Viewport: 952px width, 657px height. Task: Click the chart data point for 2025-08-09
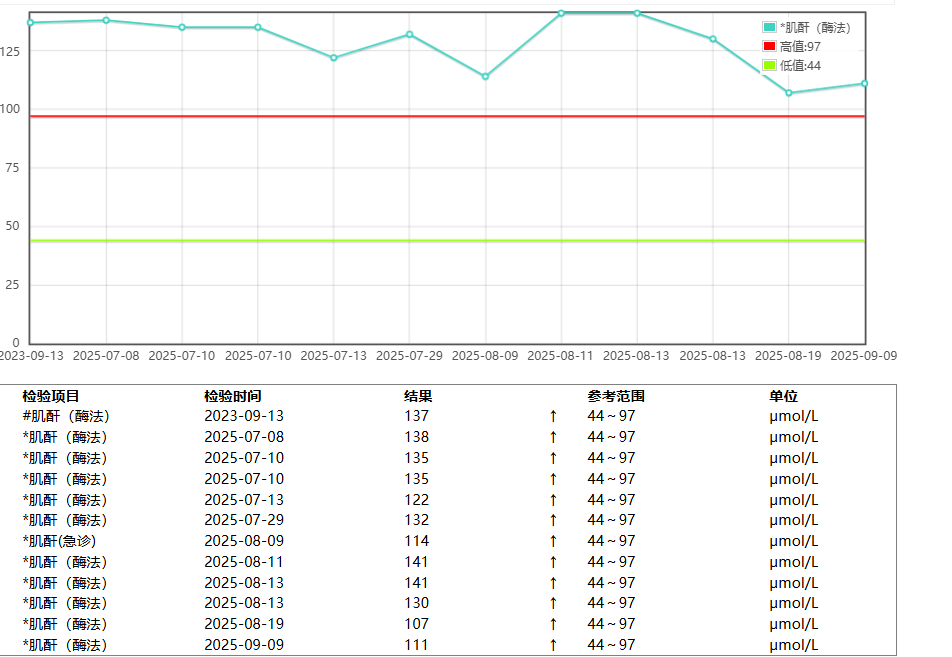point(486,76)
